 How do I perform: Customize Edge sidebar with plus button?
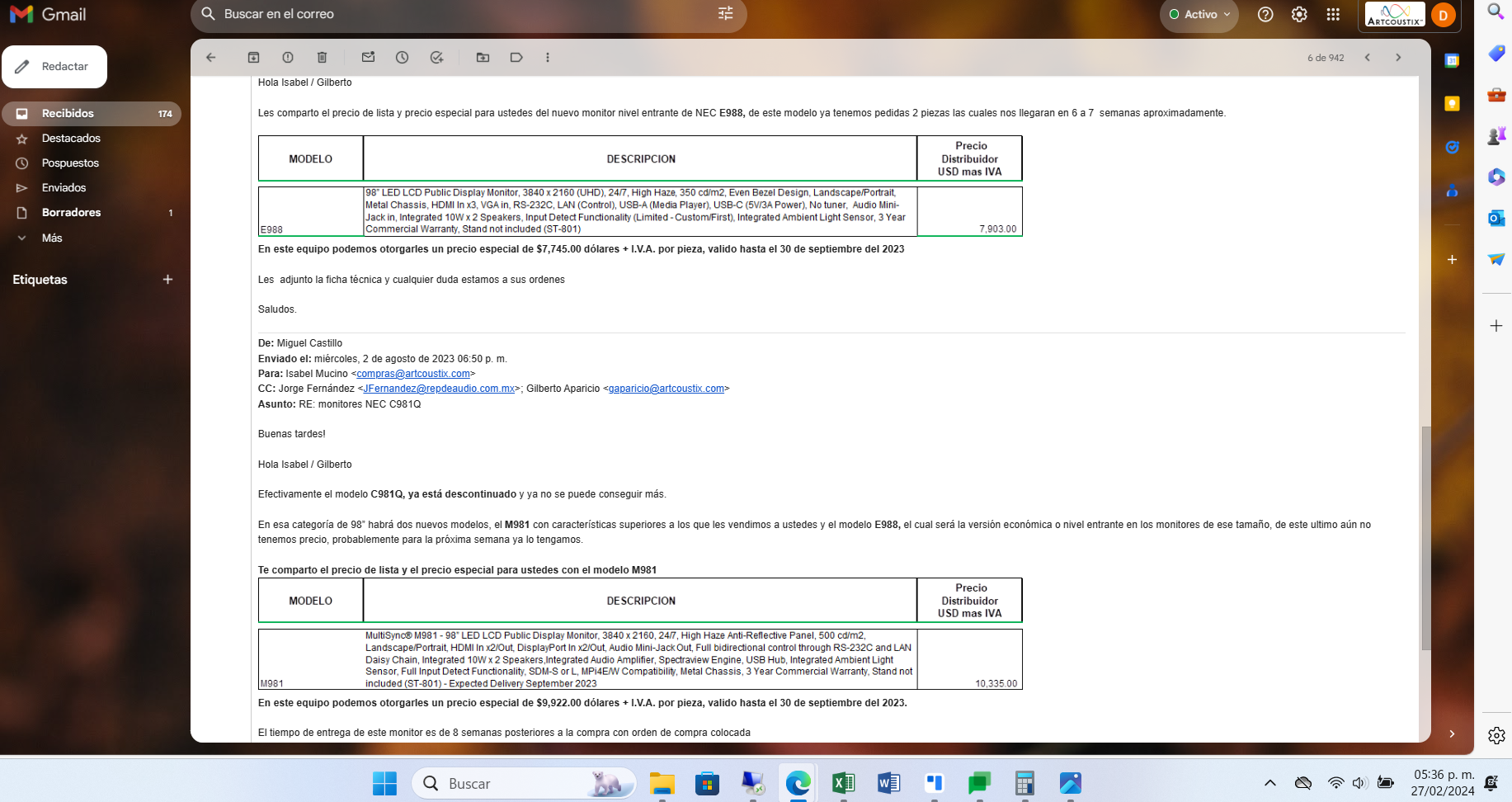(1496, 326)
